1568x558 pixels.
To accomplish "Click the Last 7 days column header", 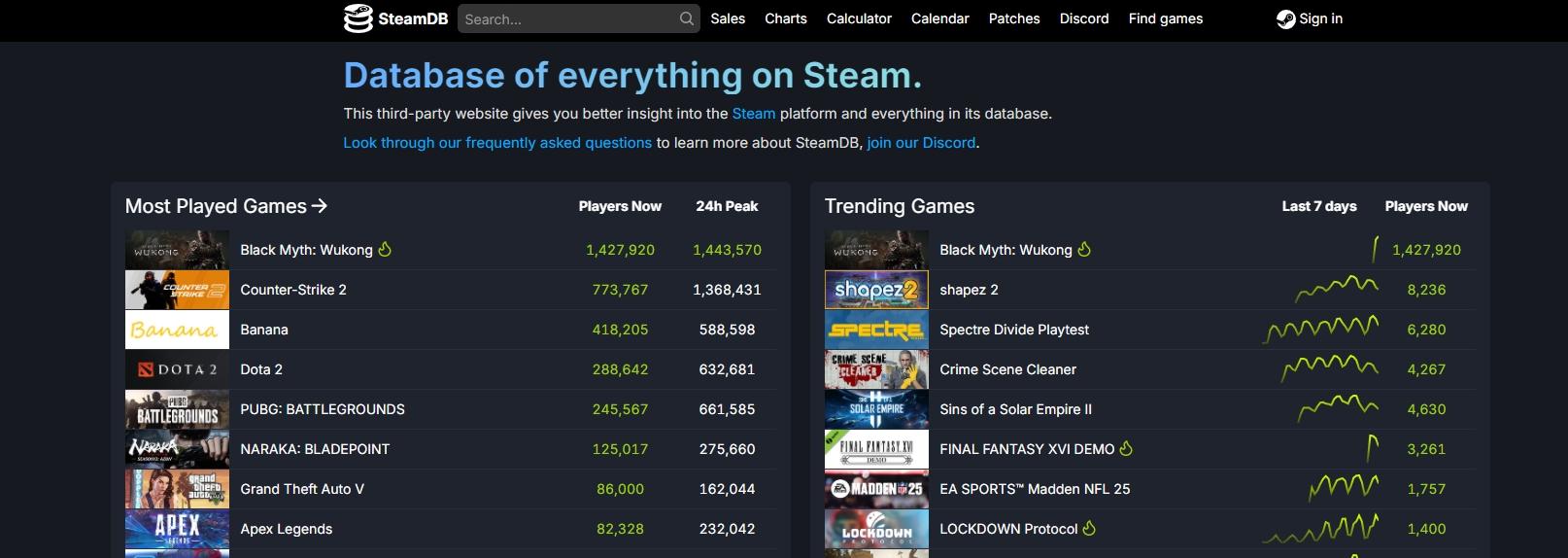I will click(x=1319, y=206).
